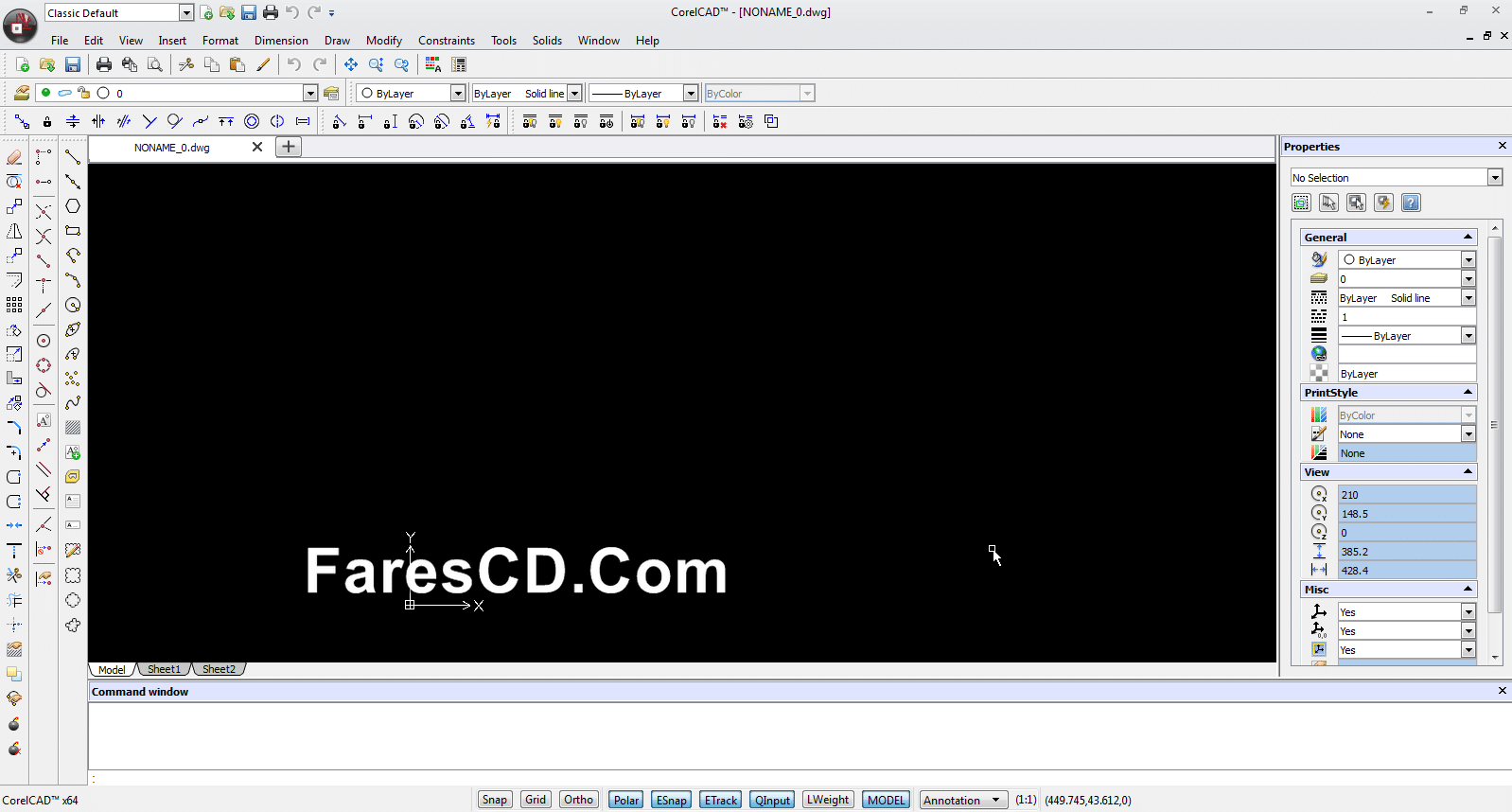1512x812 pixels.
Task: Close the Command window panel
Action: [1502, 691]
